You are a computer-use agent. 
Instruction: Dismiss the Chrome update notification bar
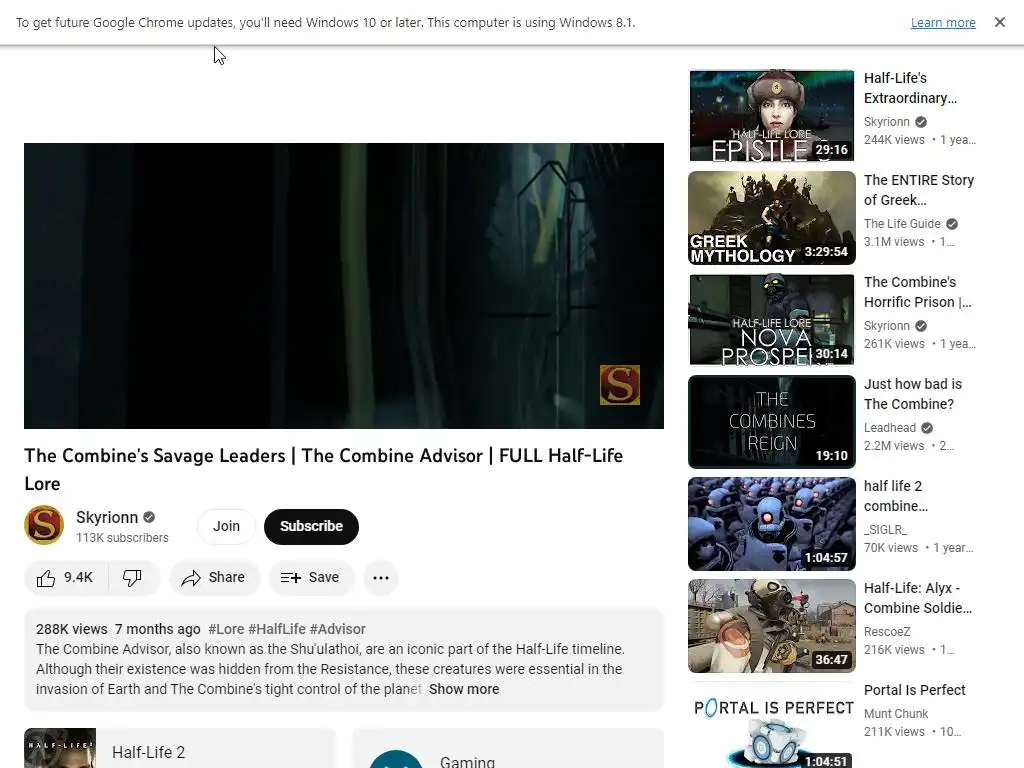coord(999,22)
